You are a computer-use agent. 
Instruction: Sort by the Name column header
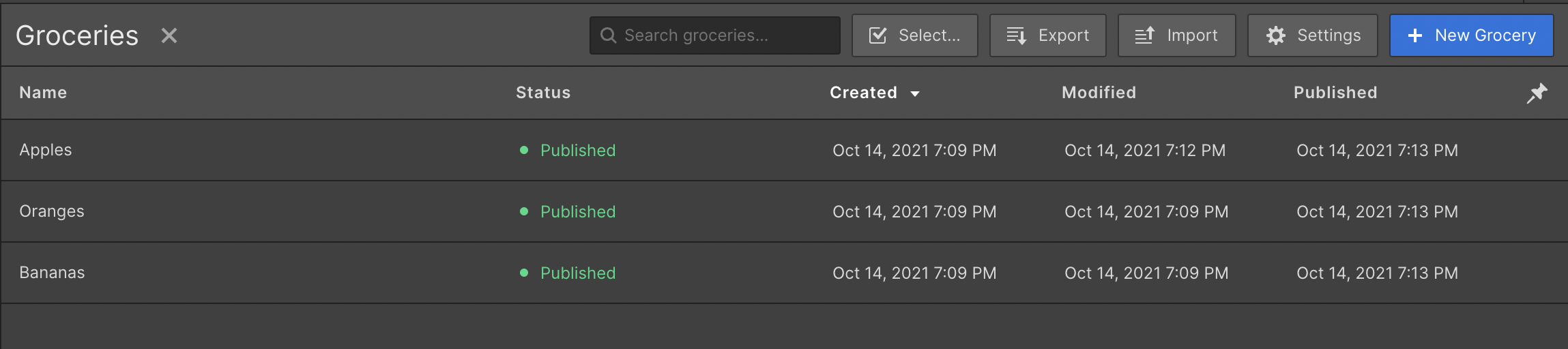(x=43, y=93)
